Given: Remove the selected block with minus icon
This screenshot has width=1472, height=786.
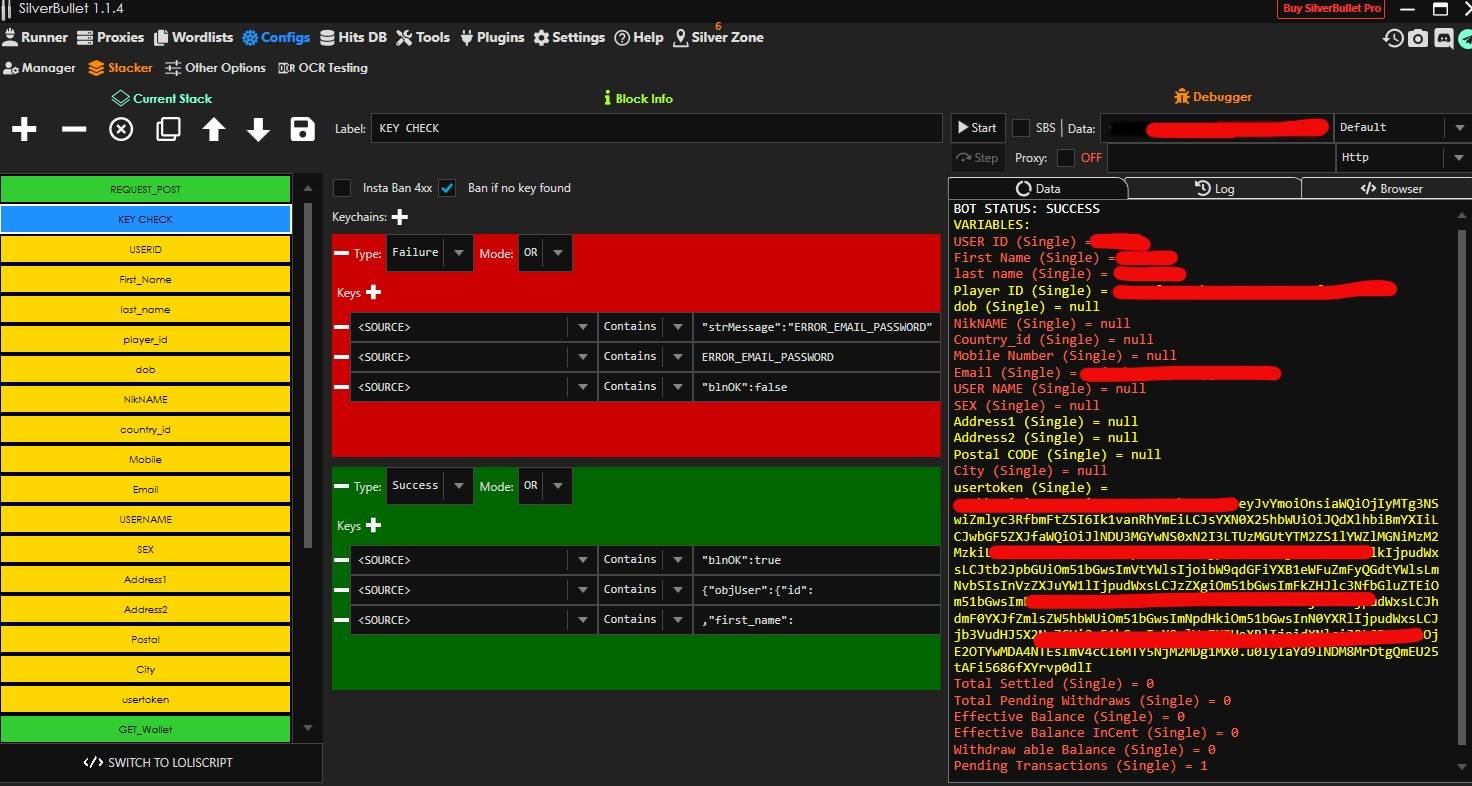Looking at the screenshot, I should pos(73,129).
